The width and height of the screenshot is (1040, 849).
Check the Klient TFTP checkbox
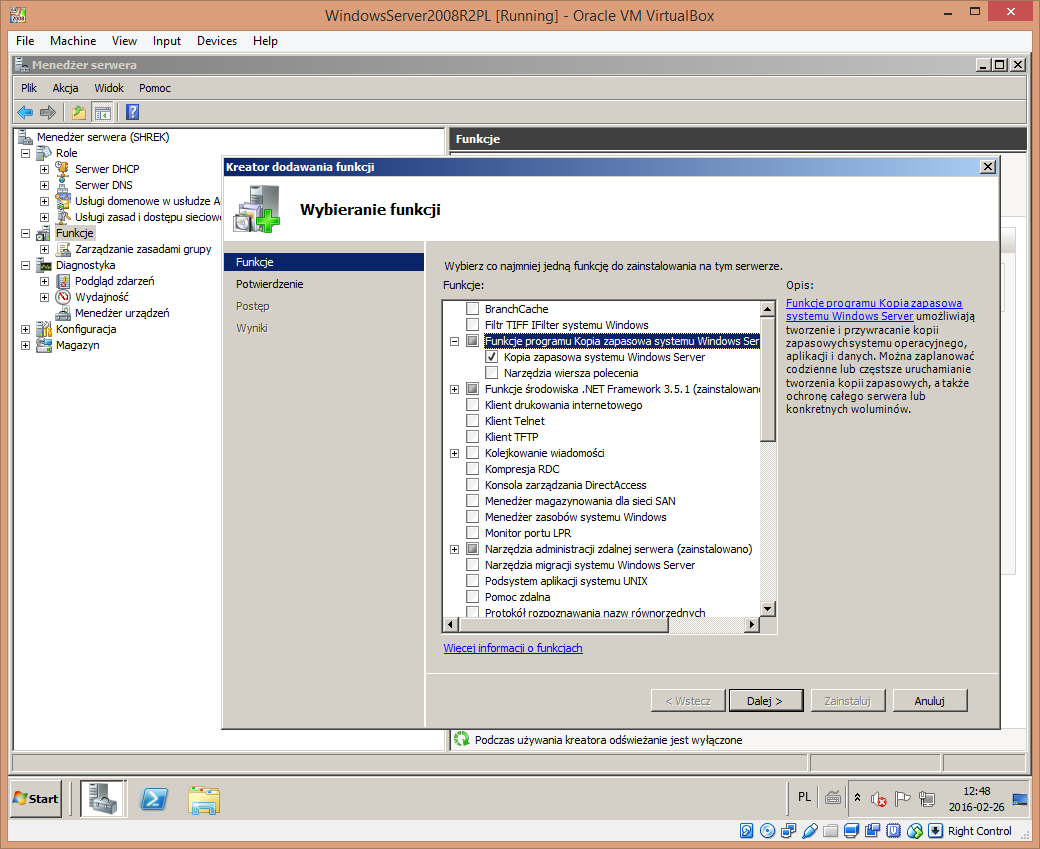pos(472,436)
